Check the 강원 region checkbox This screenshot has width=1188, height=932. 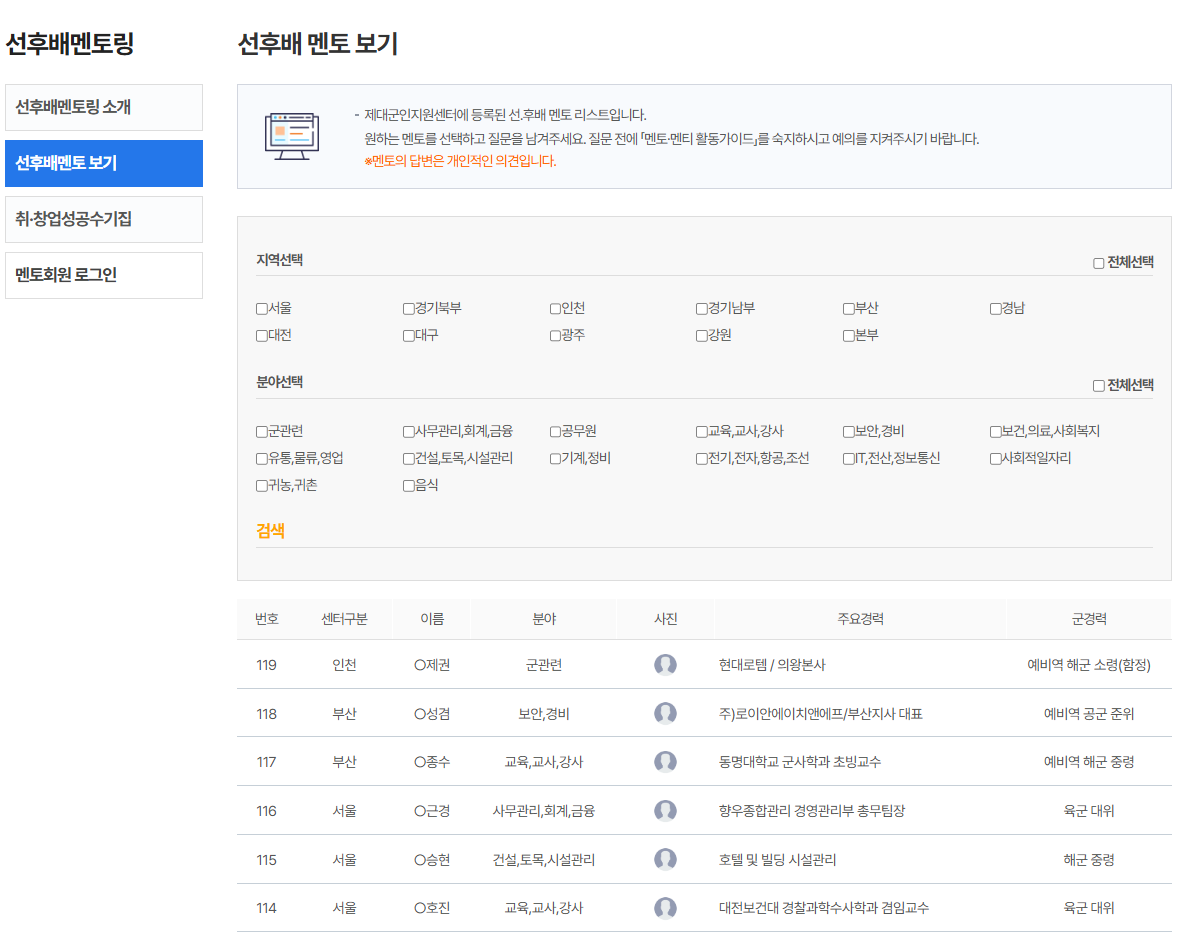point(702,336)
